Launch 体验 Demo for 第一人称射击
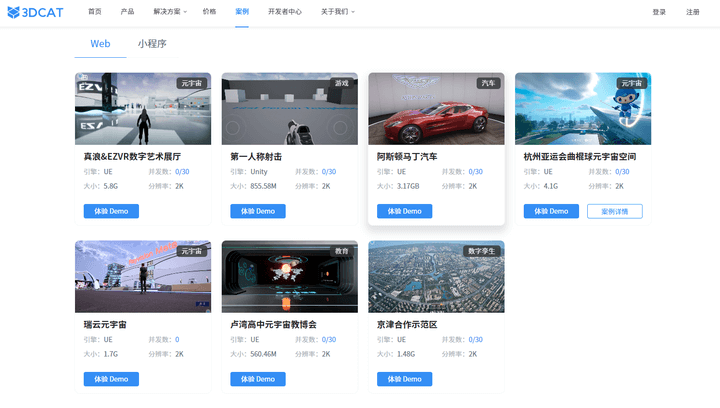This screenshot has width=720, height=408. pos(258,211)
